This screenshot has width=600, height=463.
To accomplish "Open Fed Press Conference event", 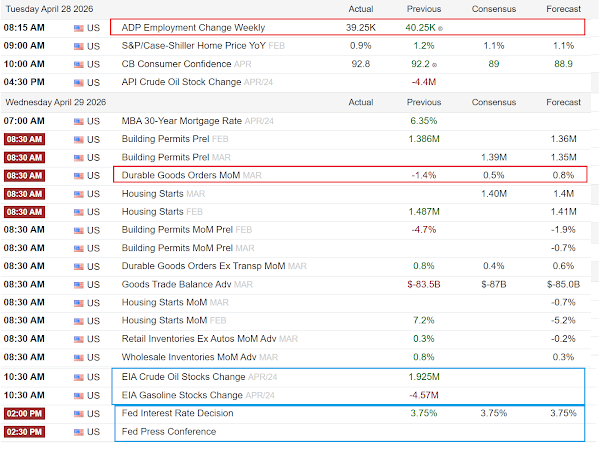I will [x=169, y=432].
